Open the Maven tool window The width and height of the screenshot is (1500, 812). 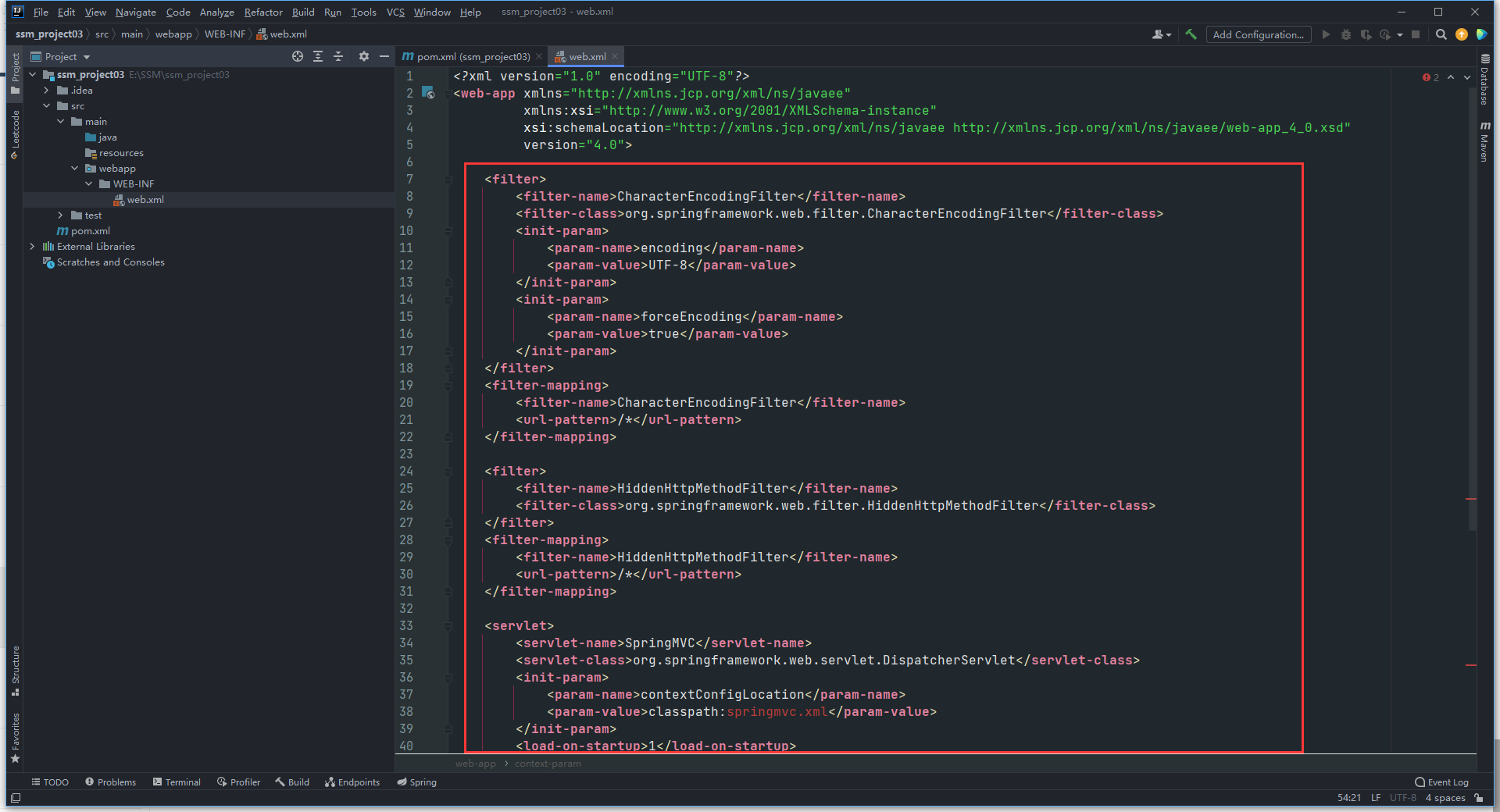(1485, 141)
